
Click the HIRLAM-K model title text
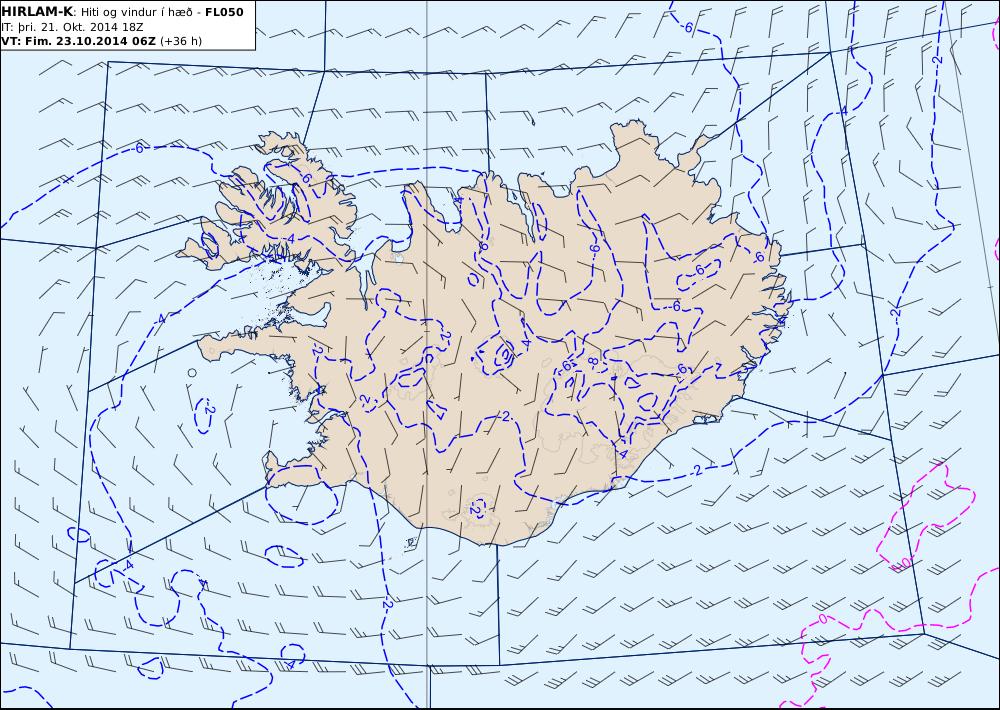[x=37, y=12]
